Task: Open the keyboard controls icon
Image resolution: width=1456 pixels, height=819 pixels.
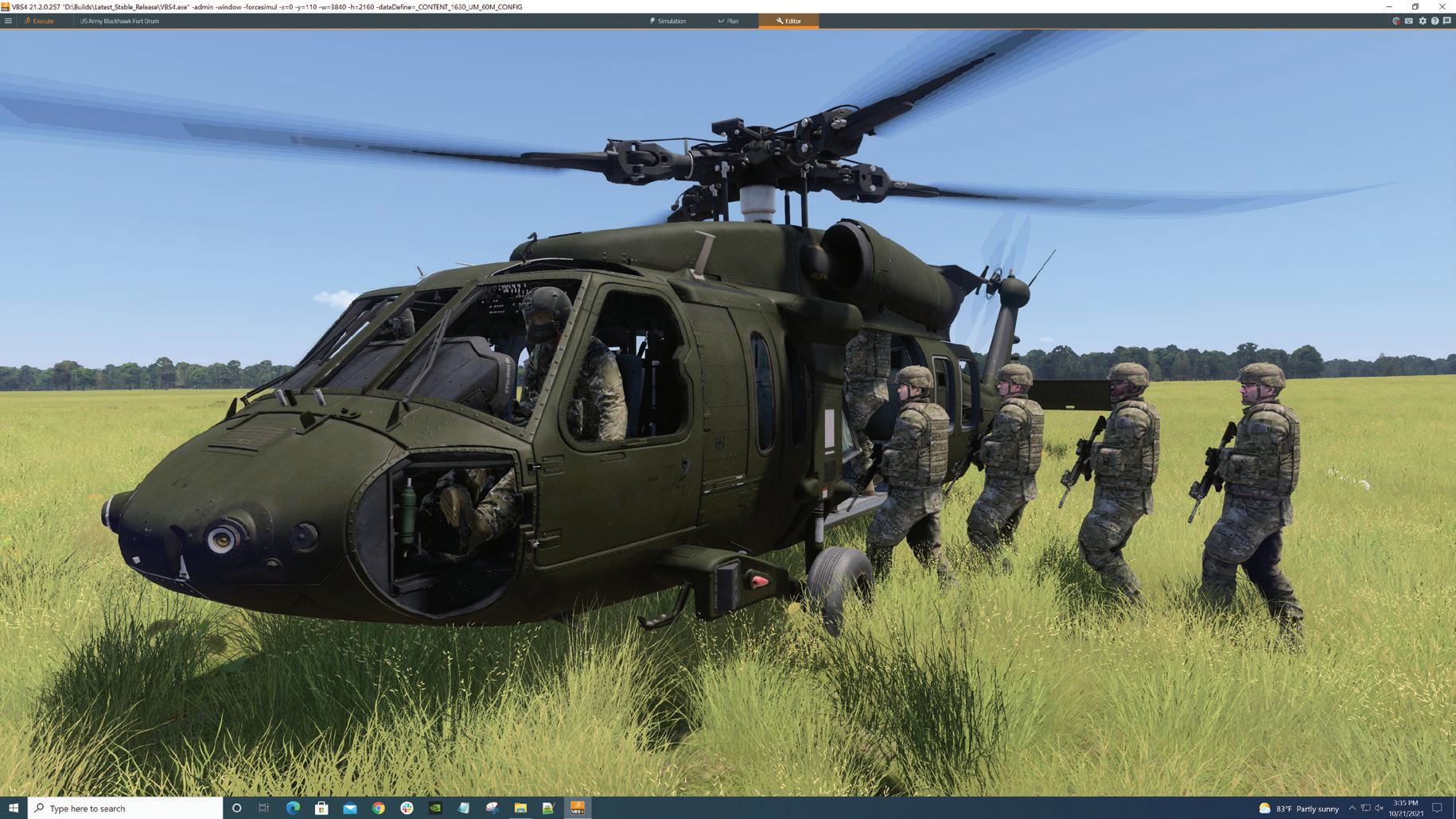Action: [1409, 21]
